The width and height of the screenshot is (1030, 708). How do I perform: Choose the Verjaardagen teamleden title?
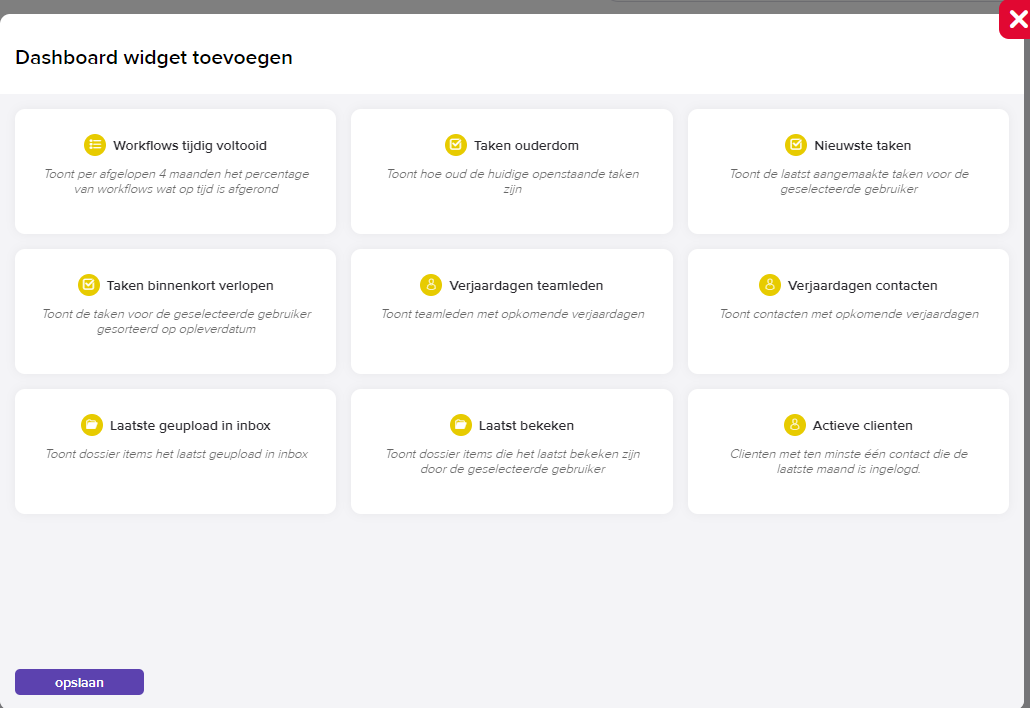click(x=526, y=286)
